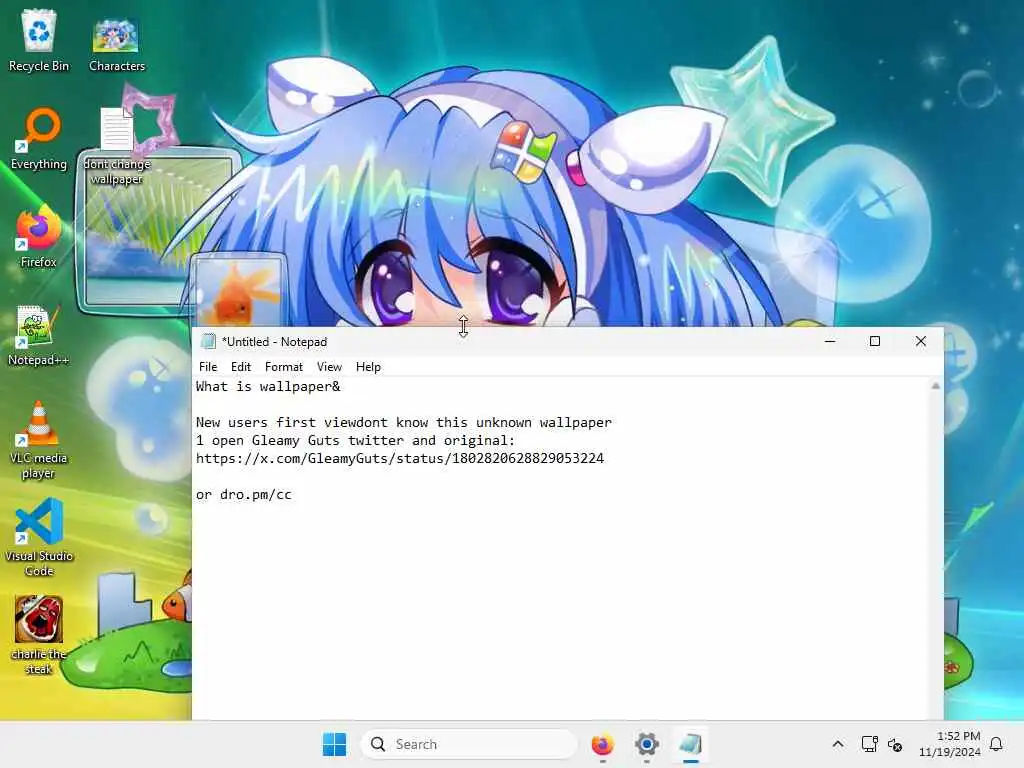Open the Characters folder icon
The image size is (1024, 768).
[116, 43]
